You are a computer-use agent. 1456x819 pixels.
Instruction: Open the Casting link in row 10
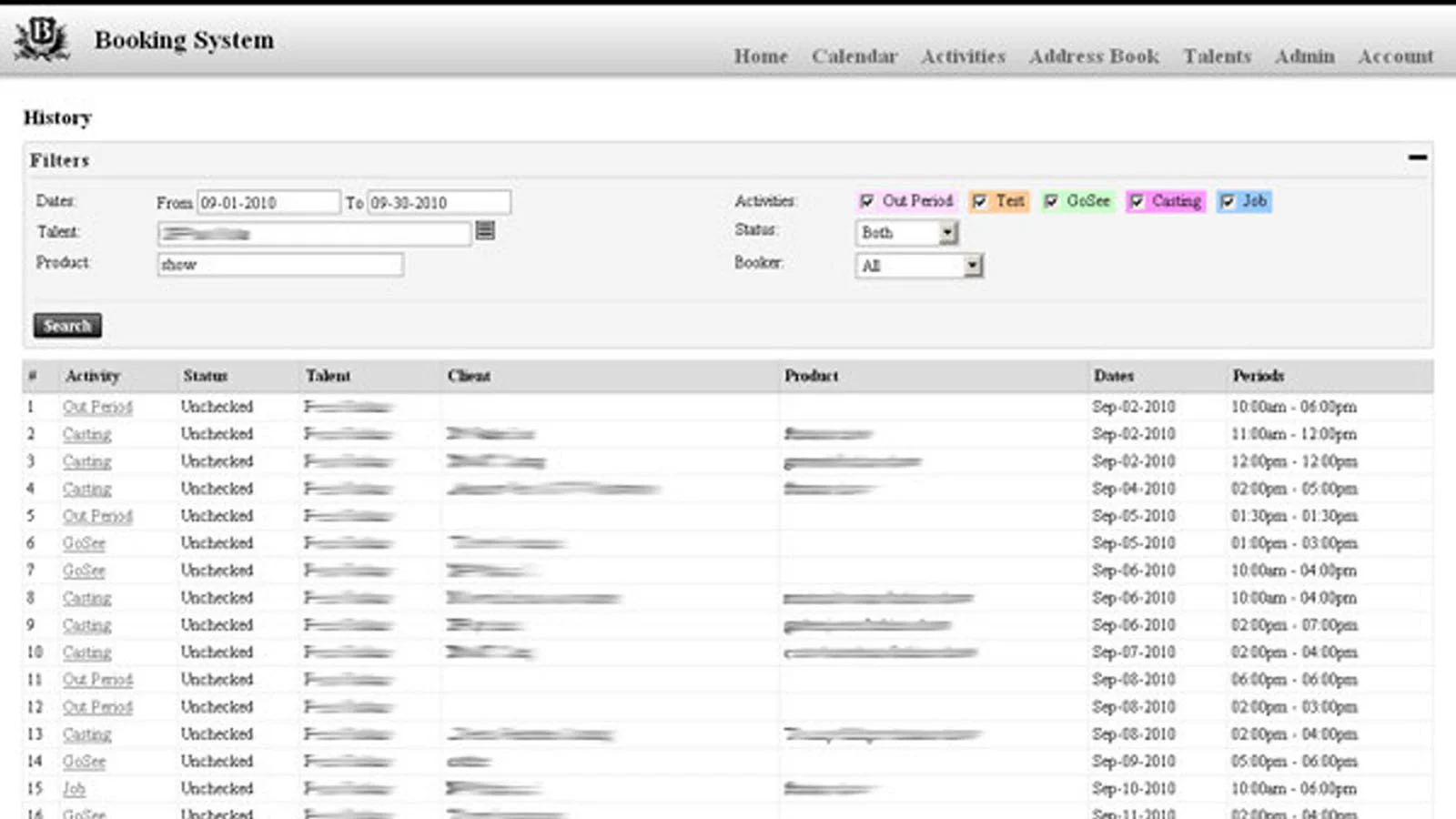point(86,652)
